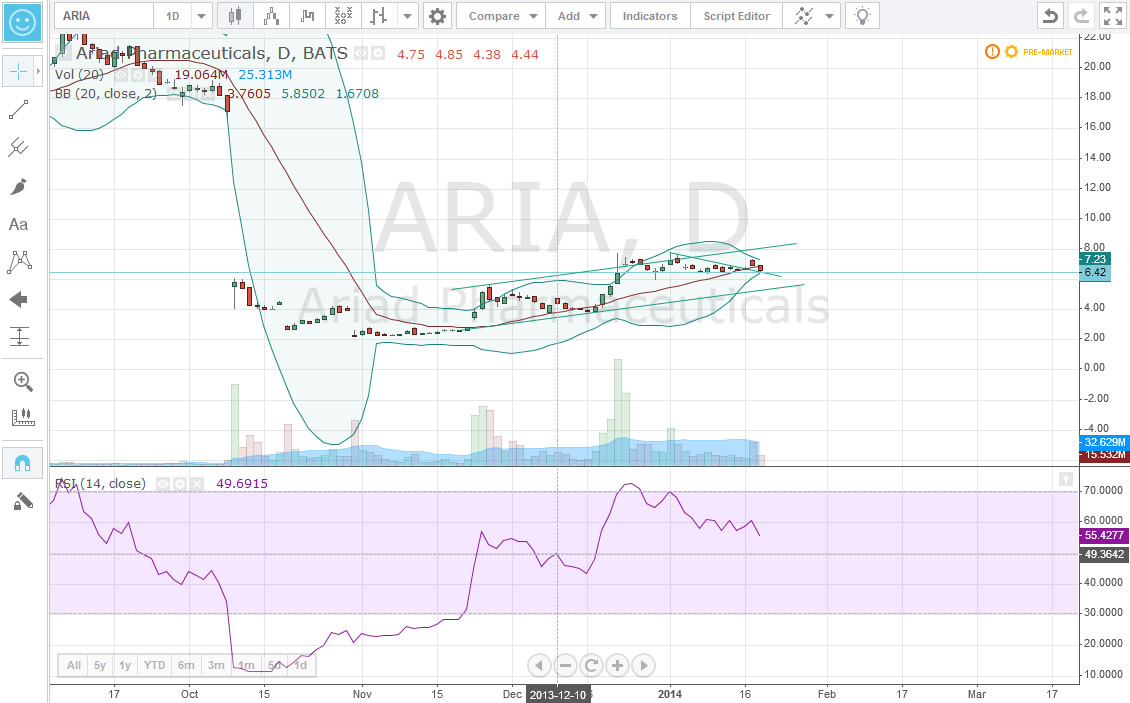Viewport: 1130px width, 703px height.
Task: Open the timeframe dropdown next to 1D
Action: point(199,15)
